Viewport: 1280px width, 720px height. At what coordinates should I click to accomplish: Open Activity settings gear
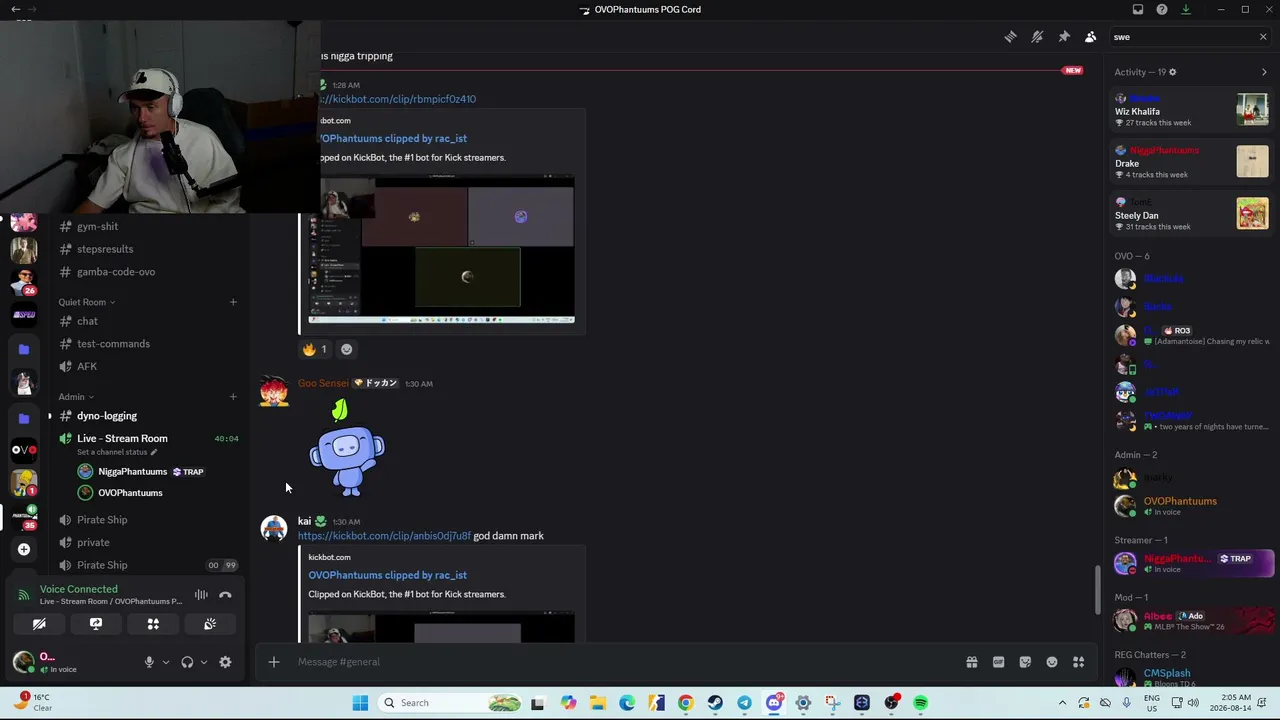(x=1173, y=72)
